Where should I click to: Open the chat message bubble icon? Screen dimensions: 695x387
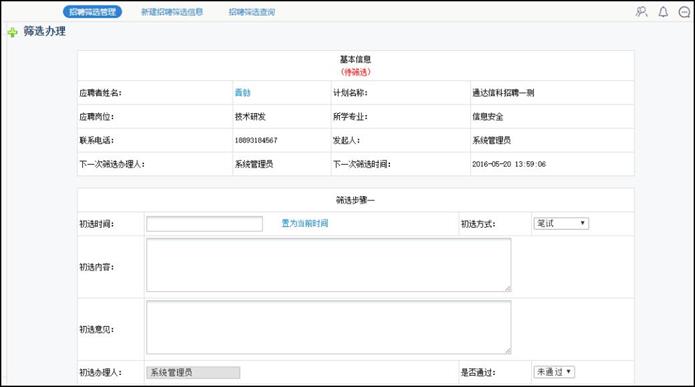coord(684,12)
